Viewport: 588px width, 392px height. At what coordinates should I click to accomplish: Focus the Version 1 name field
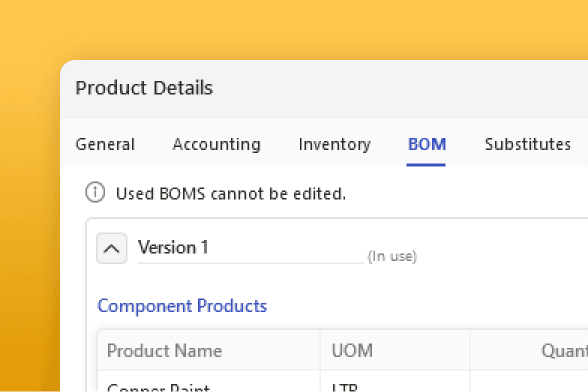click(251, 248)
